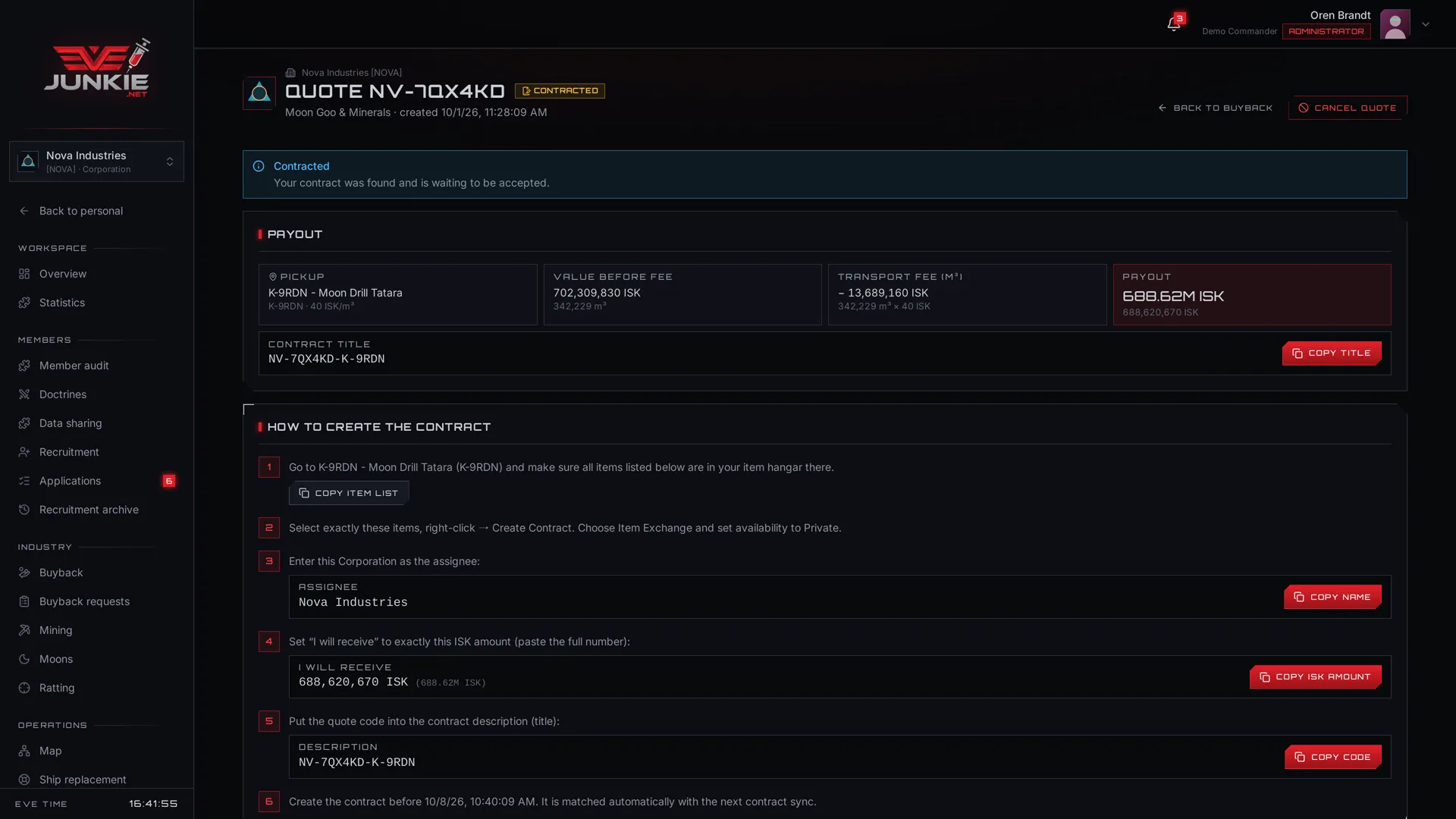This screenshot has height=819, width=1456.
Task: Click the Copy Code button
Action: click(x=1333, y=757)
